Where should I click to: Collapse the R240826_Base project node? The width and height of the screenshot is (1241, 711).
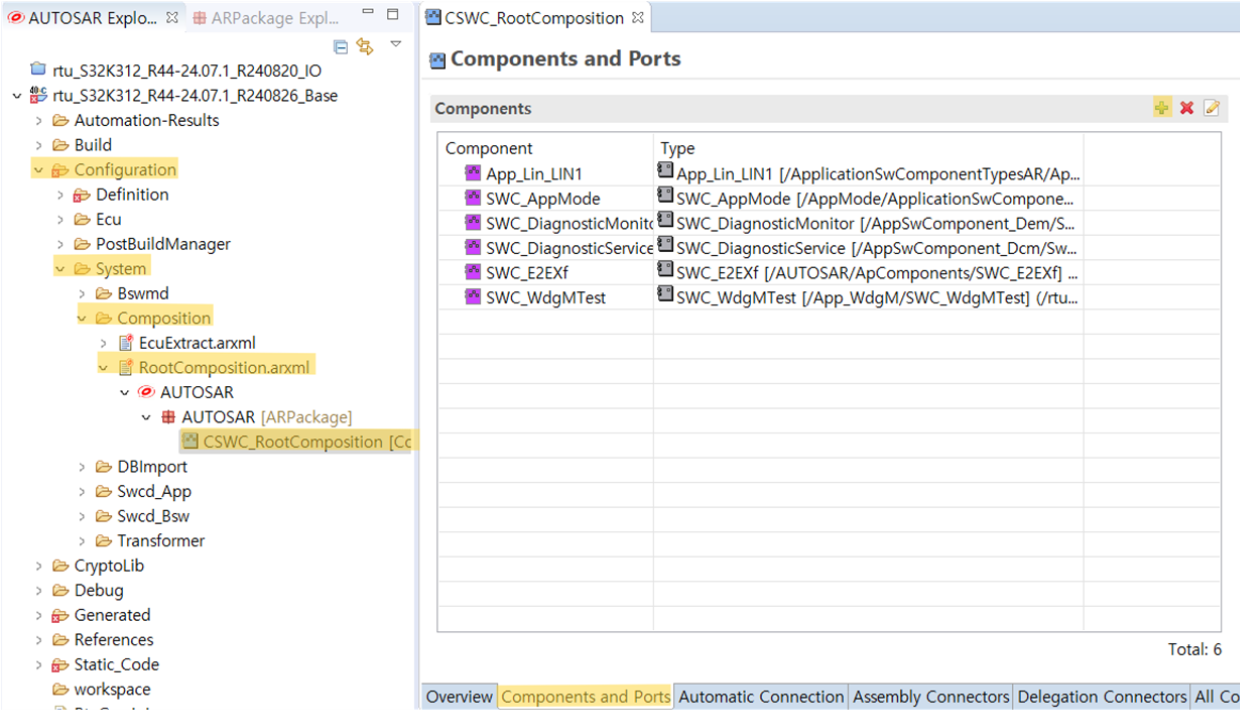click(16, 96)
